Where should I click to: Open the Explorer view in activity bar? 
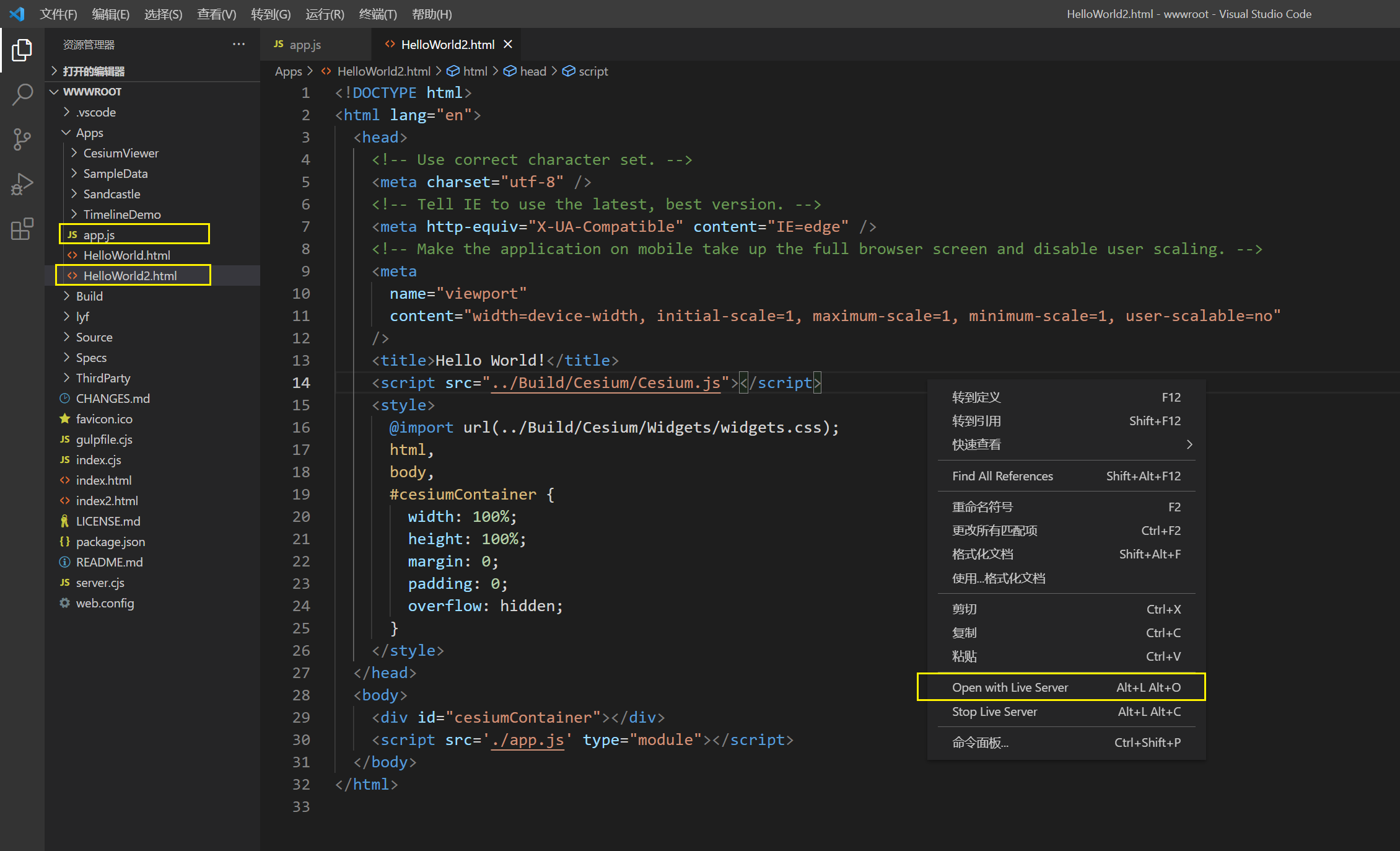click(x=22, y=50)
